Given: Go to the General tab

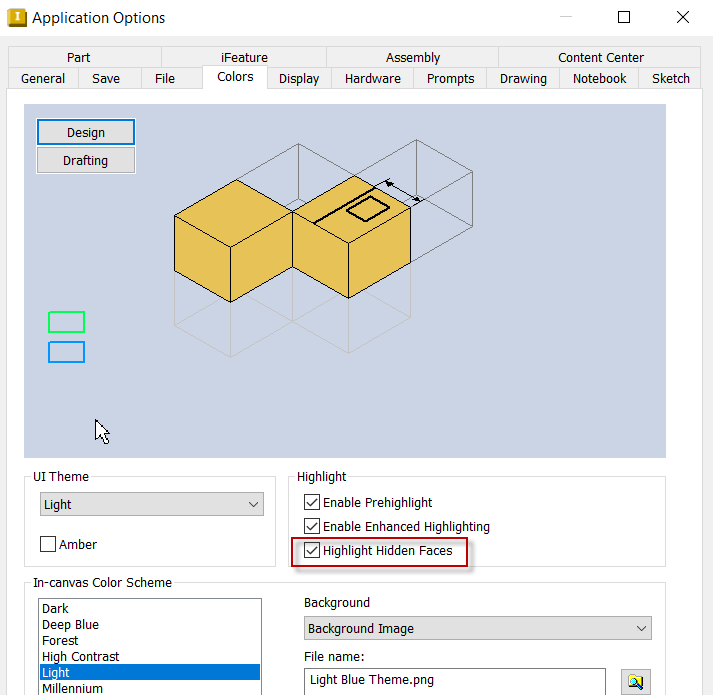Looking at the screenshot, I should point(43,78).
